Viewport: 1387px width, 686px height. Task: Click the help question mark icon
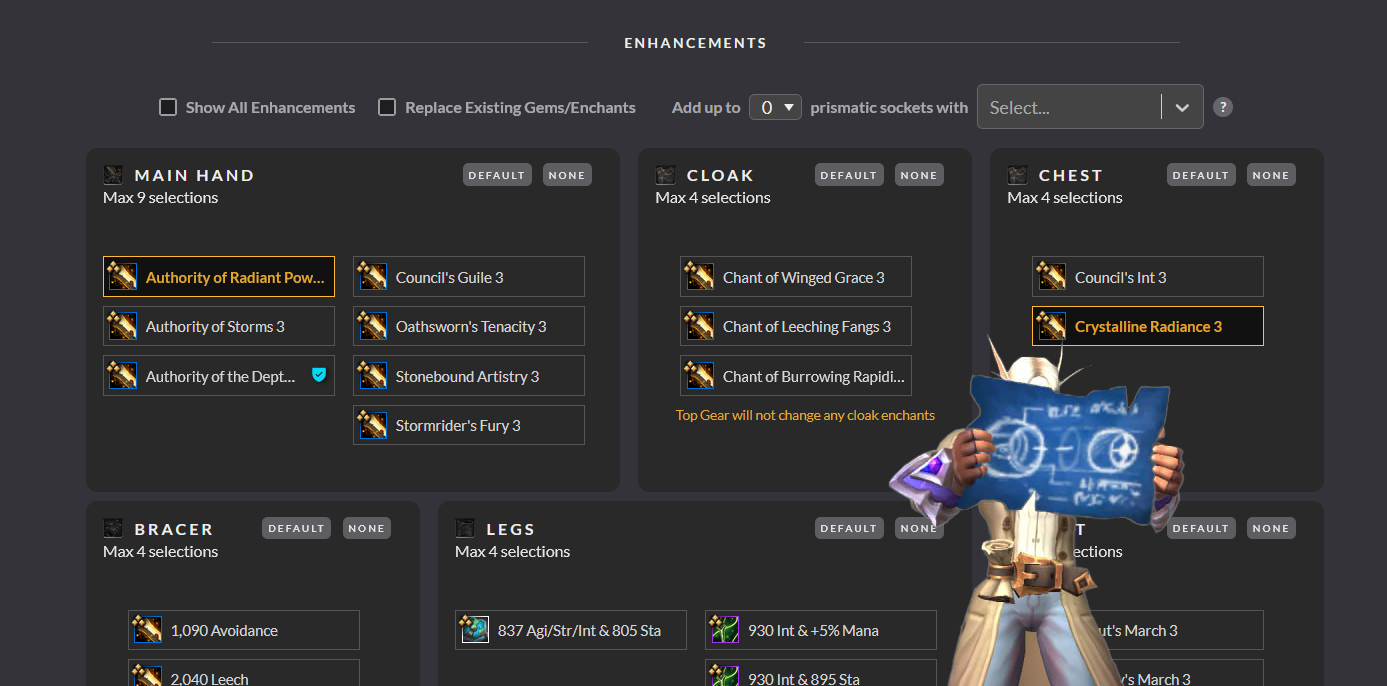(1222, 107)
